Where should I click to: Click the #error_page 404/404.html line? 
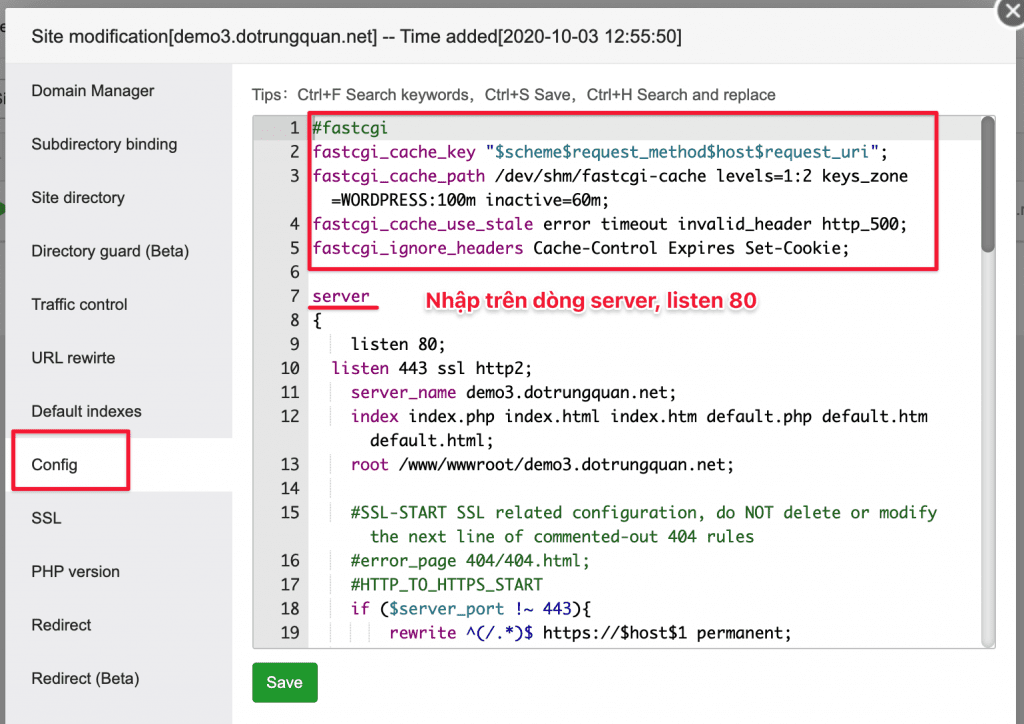click(x=470, y=561)
